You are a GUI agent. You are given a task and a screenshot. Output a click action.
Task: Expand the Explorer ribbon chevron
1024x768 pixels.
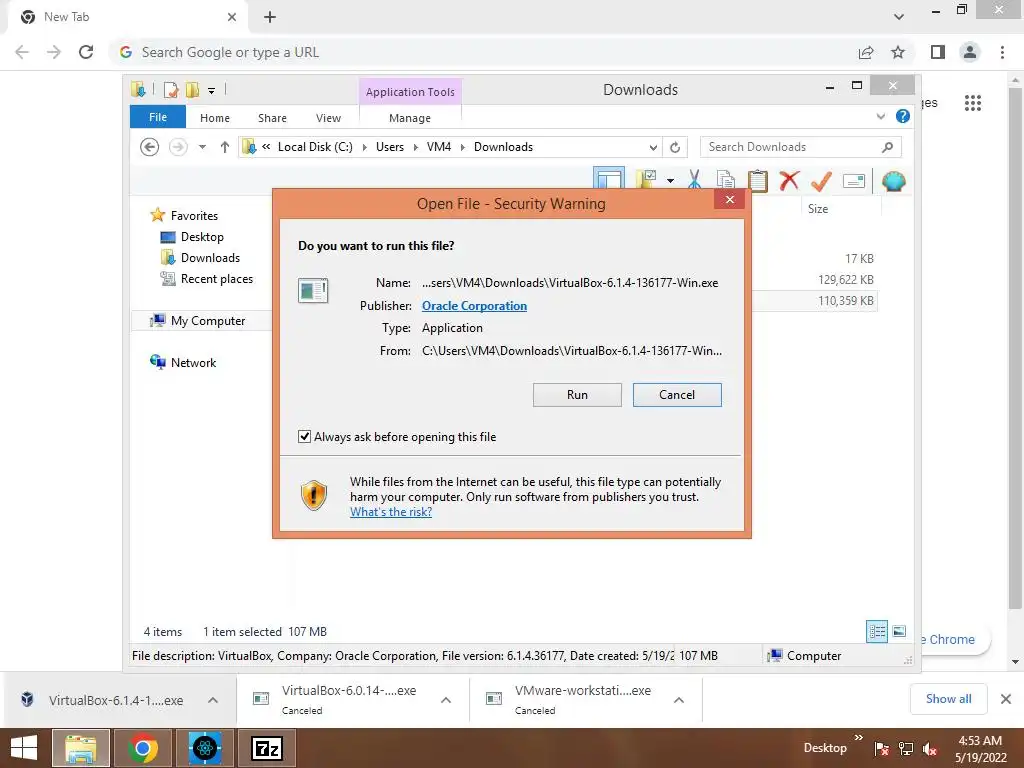[x=880, y=116]
